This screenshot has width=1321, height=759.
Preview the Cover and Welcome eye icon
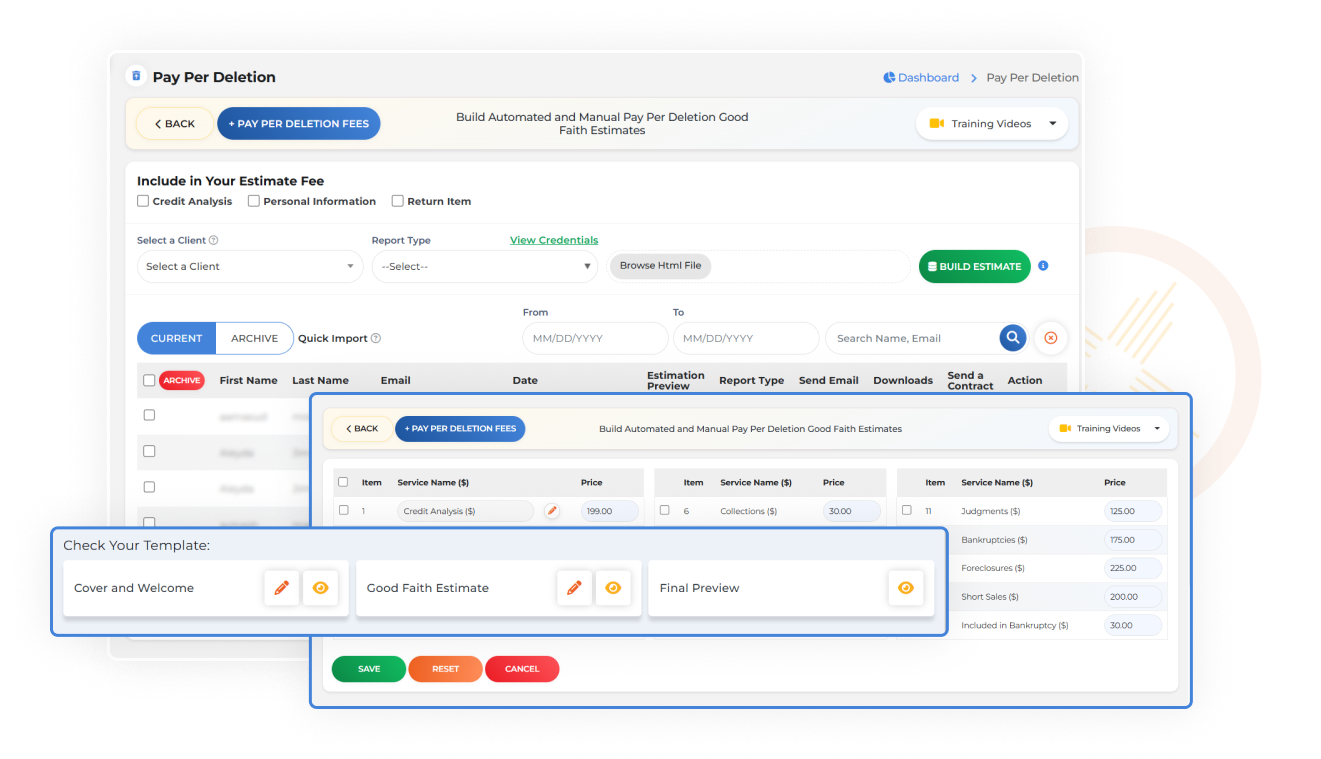tap(320, 588)
